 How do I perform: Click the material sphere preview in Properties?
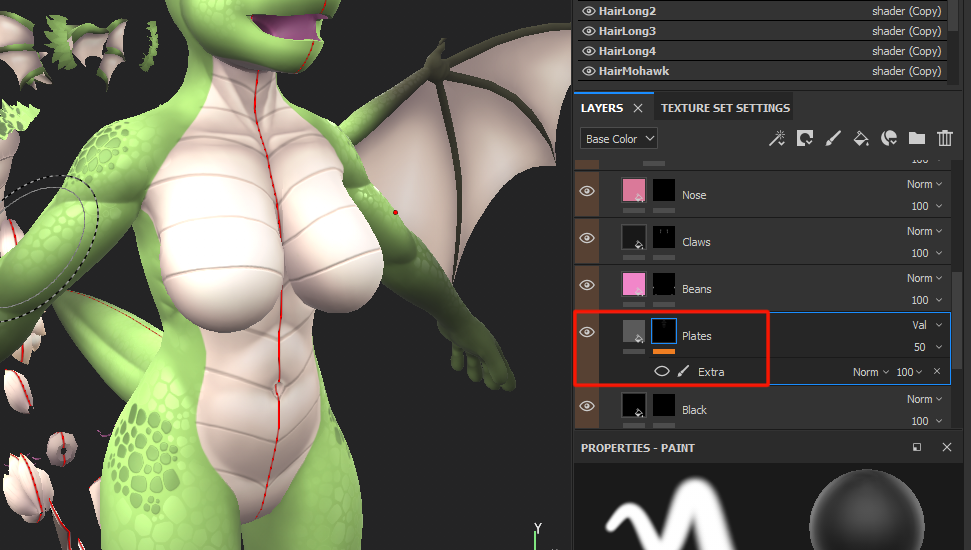coord(866,511)
